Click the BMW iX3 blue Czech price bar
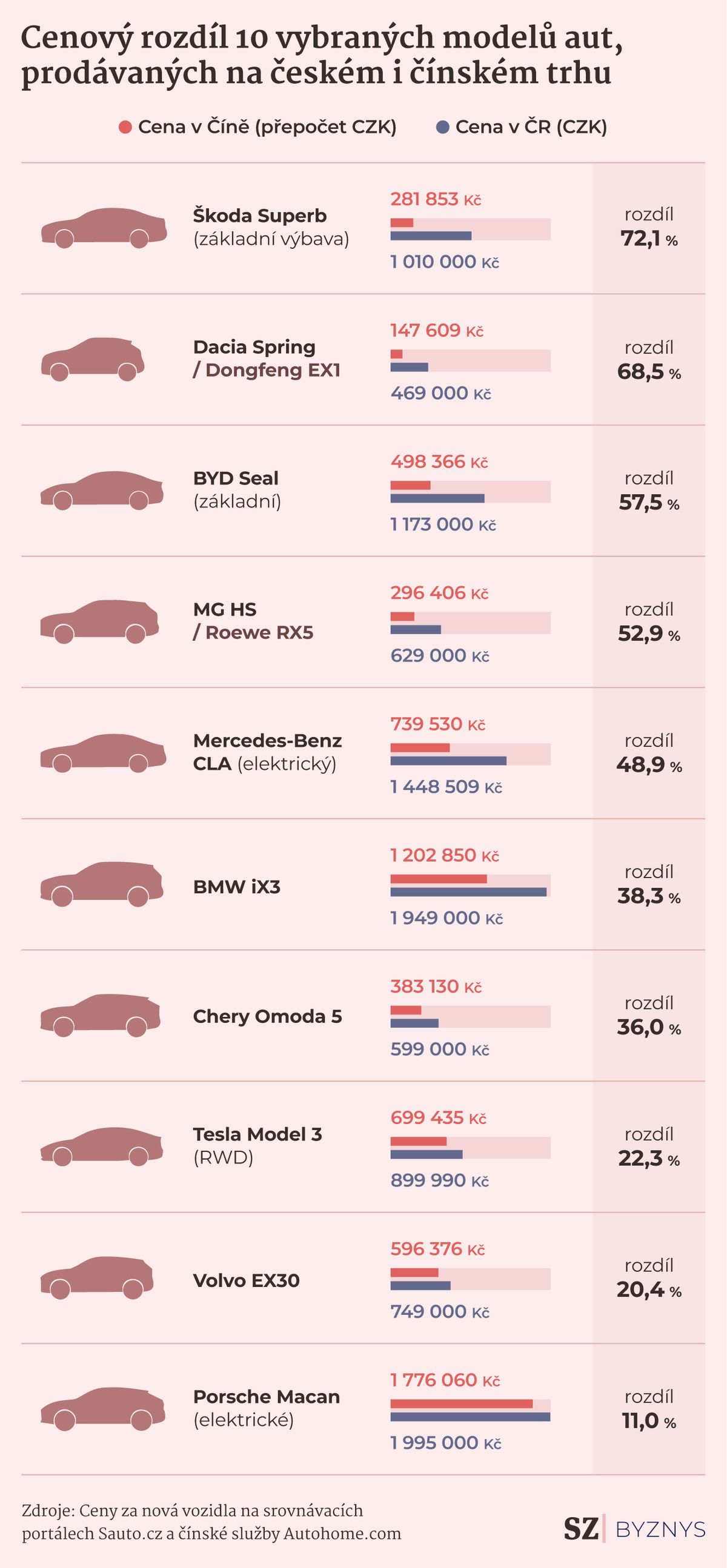 click(468, 892)
